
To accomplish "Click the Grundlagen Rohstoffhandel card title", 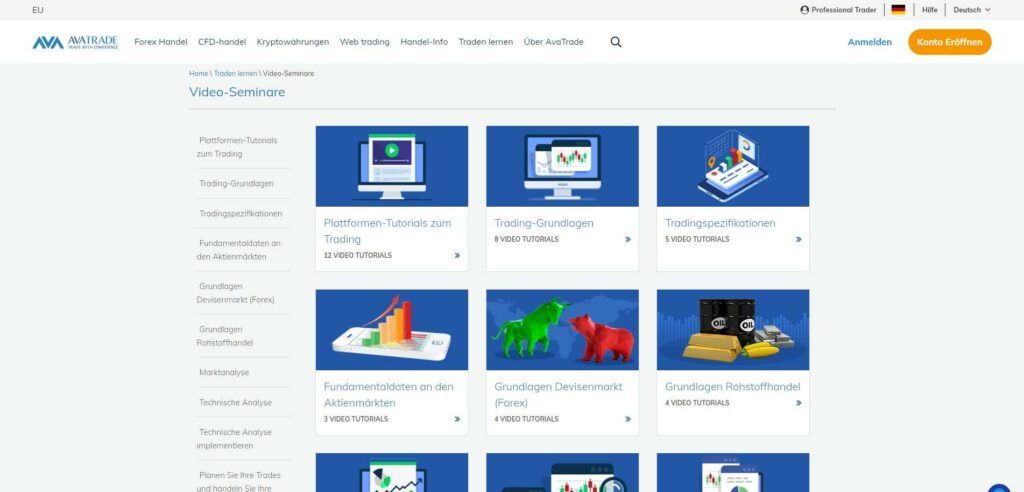I will coord(733,387).
